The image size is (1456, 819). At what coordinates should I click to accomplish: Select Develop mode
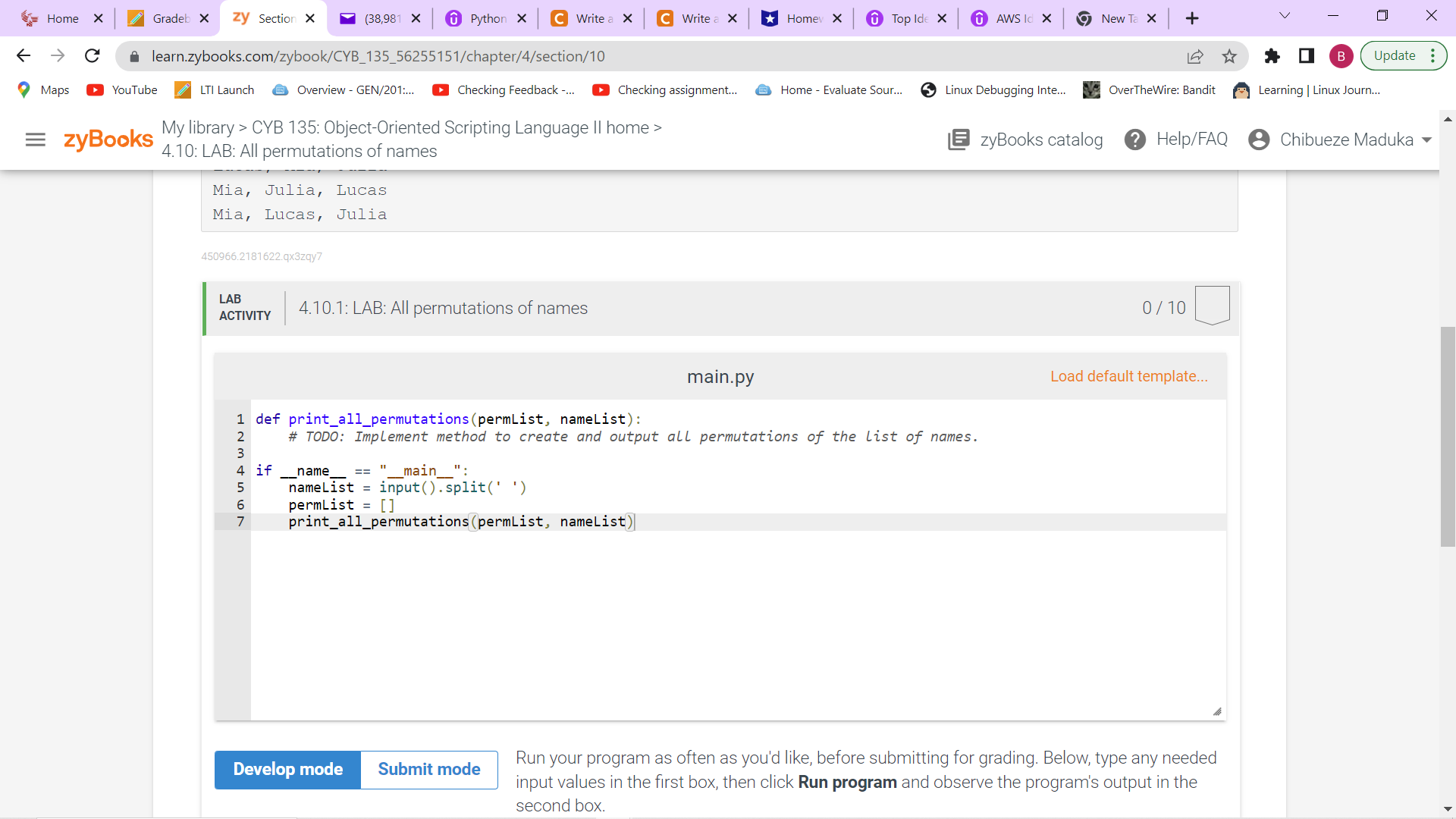point(287,769)
